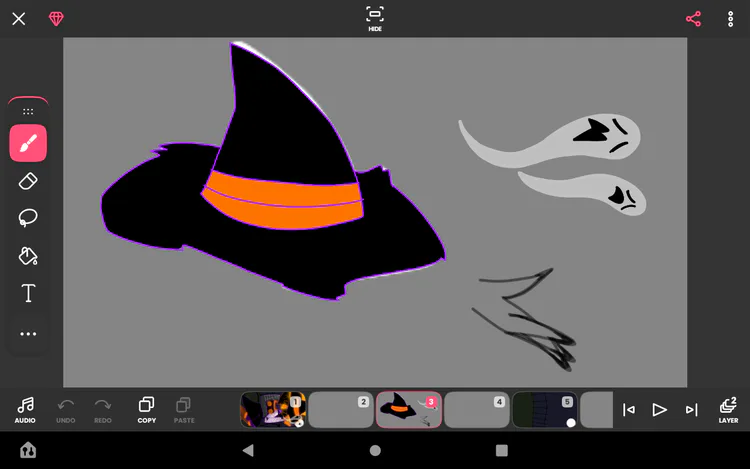Select frame 3 witch hat thumbnail
The image size is (750, 469).
(x=409, y=410)
